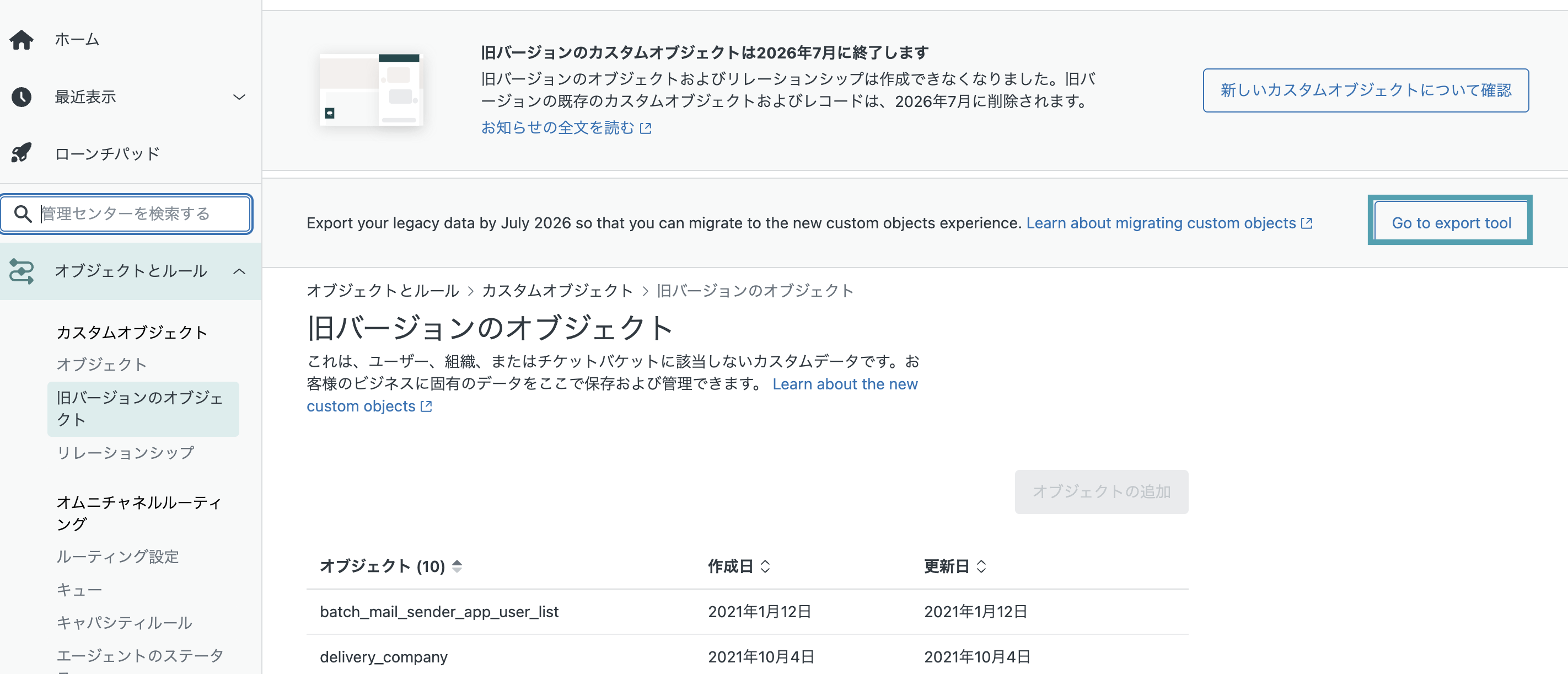Sort the table by the 作成日 column
Viewport: 1568px width, 674px height.
tap(739, 566)
